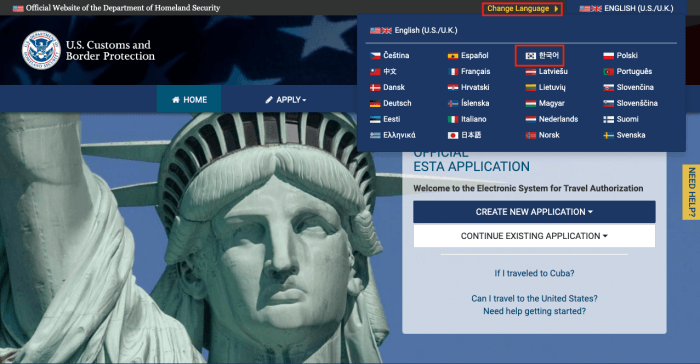The image size is (700, 364).
Task: Click the Hungarian flag icon beside Magyar
Action: (x=530, y=104)
